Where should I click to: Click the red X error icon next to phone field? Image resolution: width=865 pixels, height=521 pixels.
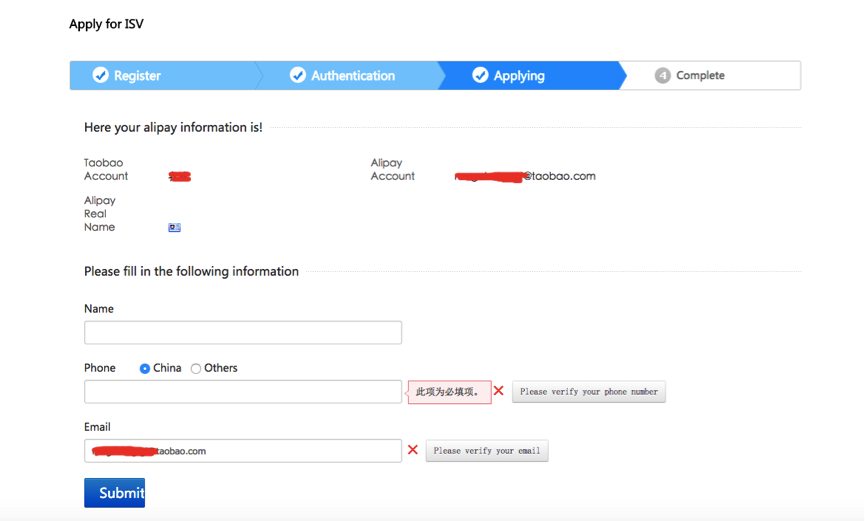pyautogui.click(x=499, y=391)
